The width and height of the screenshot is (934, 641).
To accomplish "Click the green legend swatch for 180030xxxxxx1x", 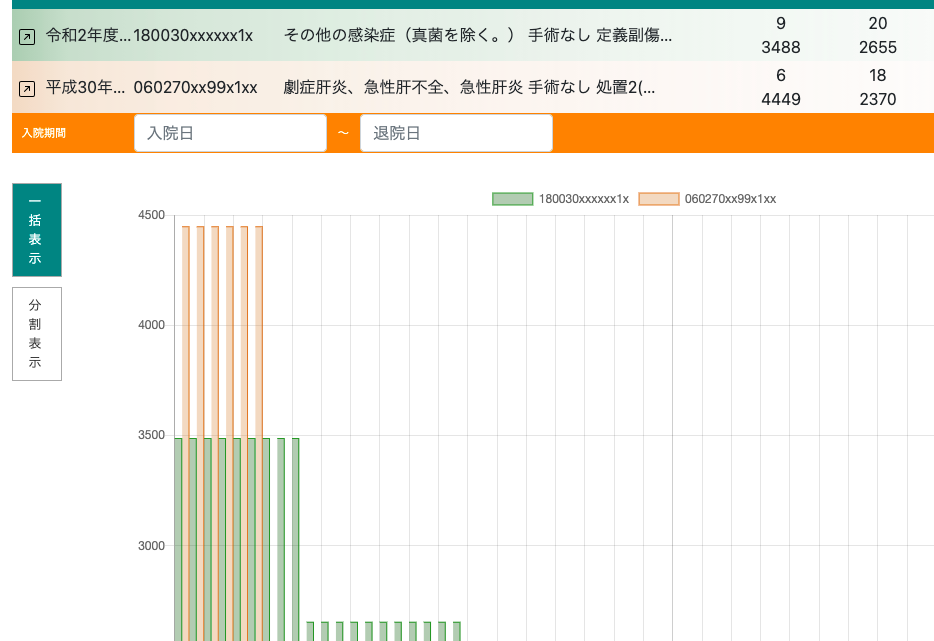I will tap(512, 199).
